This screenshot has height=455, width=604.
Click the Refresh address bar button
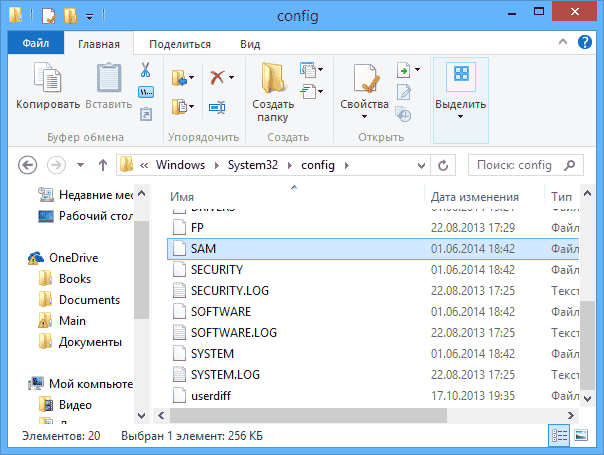(443, 165)
